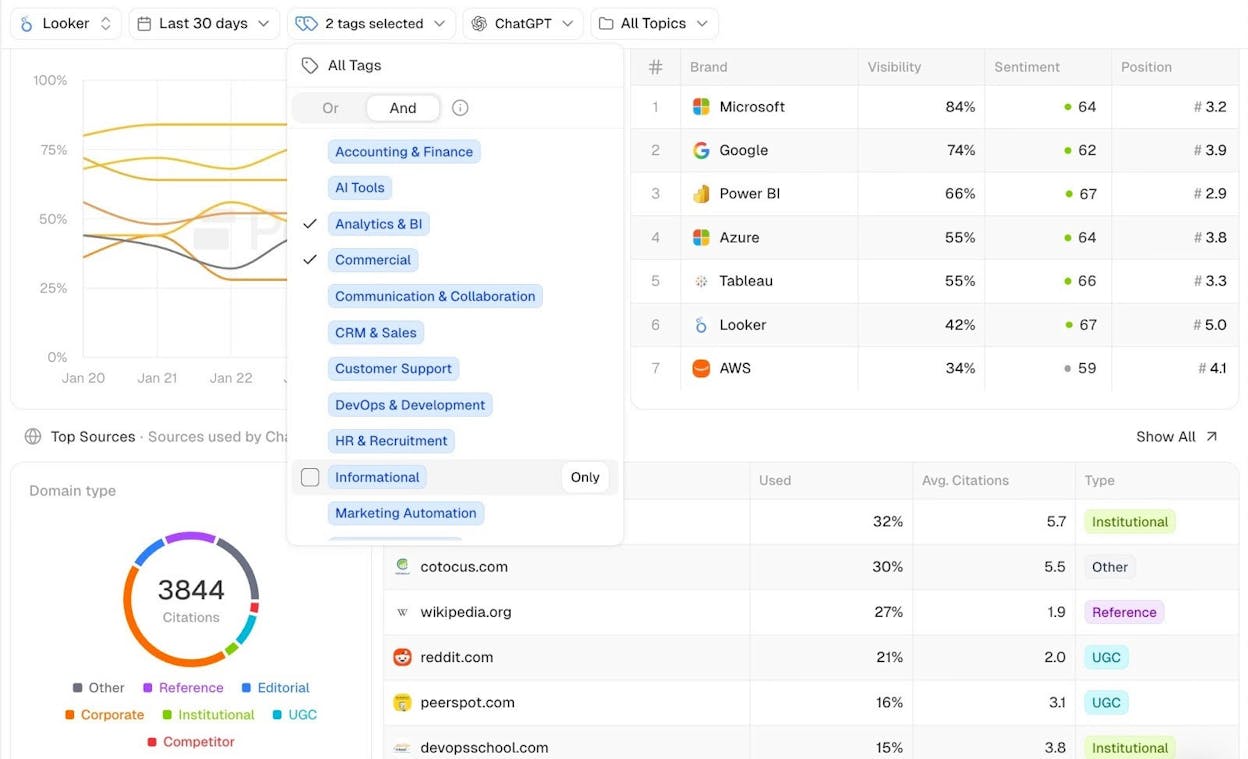Click the Google logo in brand table
The width and height of the screenshot is (1248, 759).
pyautogui.click(x=701, y=150)
